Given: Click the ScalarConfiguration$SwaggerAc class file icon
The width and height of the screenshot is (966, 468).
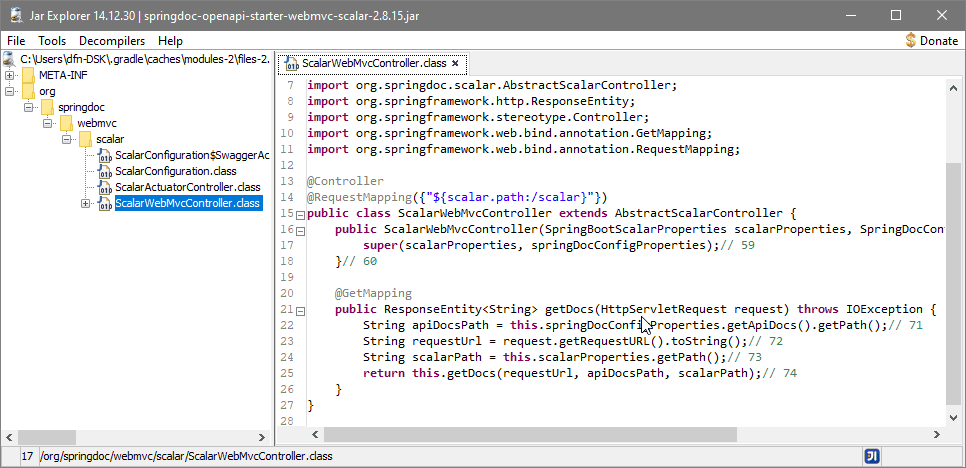Looking at the screenshot, I should pyautogui.click(x=105, y=156).
